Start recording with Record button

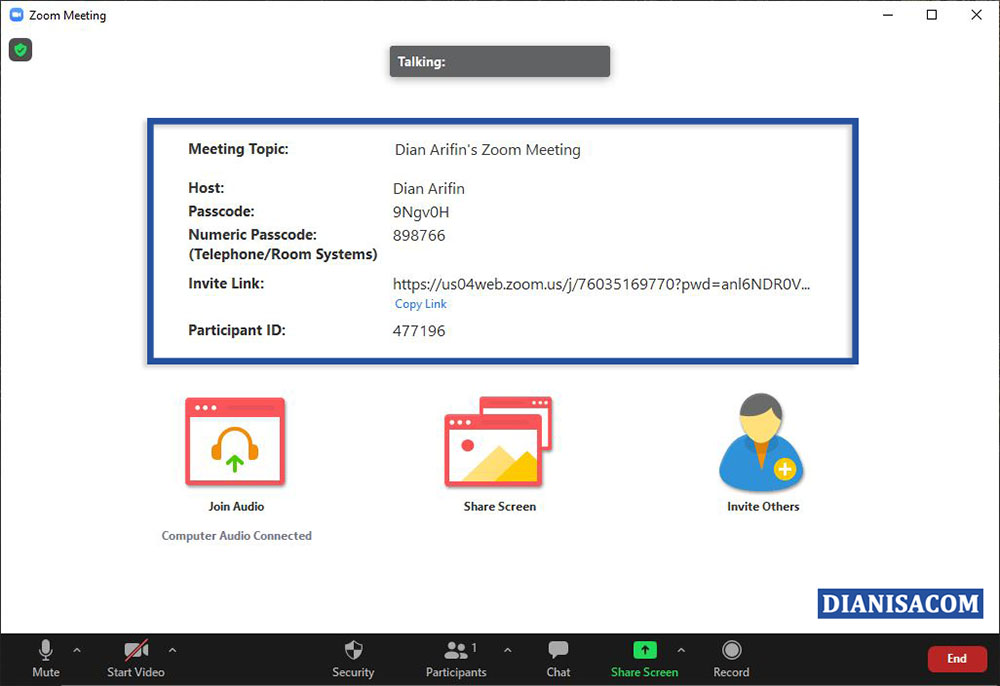(731, 658)
